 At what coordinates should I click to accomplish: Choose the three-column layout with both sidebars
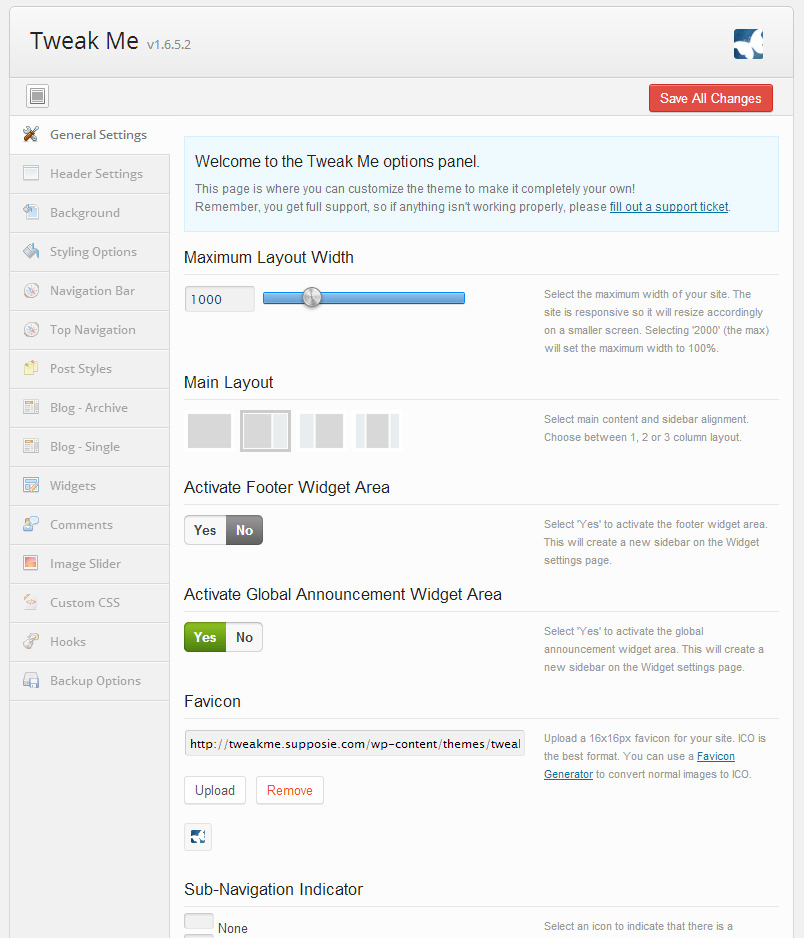377,431
